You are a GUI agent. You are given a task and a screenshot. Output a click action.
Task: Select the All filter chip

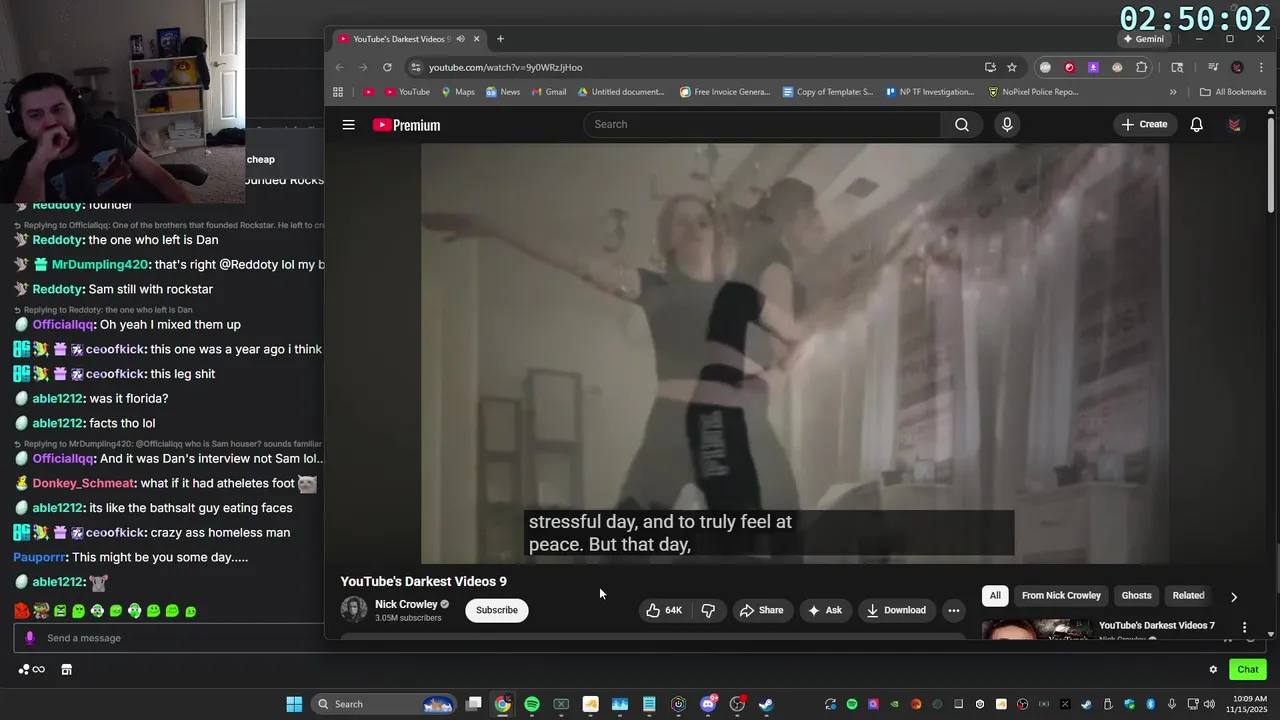pyautogui.click(x=995, y=595)
